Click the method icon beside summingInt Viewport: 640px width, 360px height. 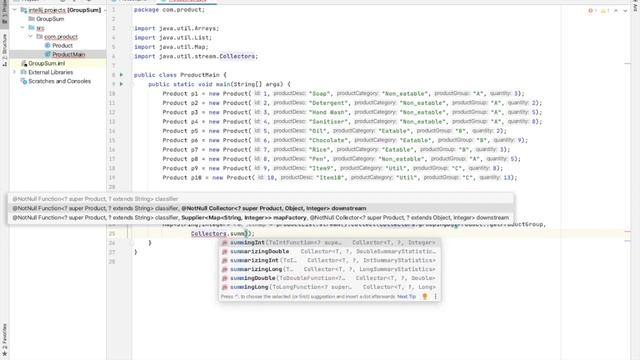(x=224, y=242)
